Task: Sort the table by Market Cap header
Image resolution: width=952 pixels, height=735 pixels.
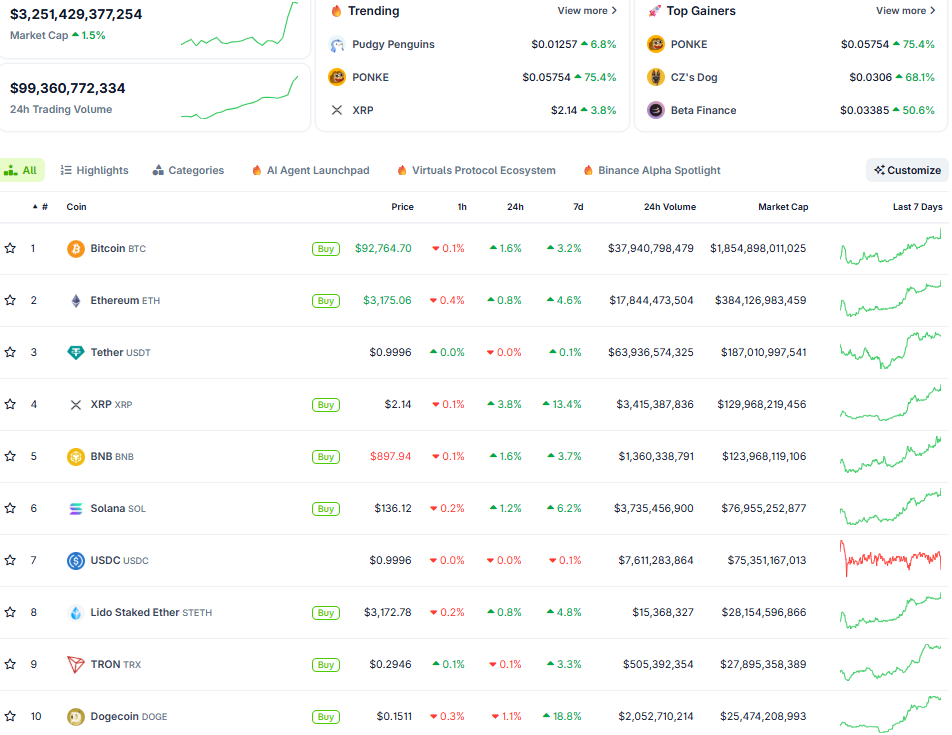Action: point(782,207)
